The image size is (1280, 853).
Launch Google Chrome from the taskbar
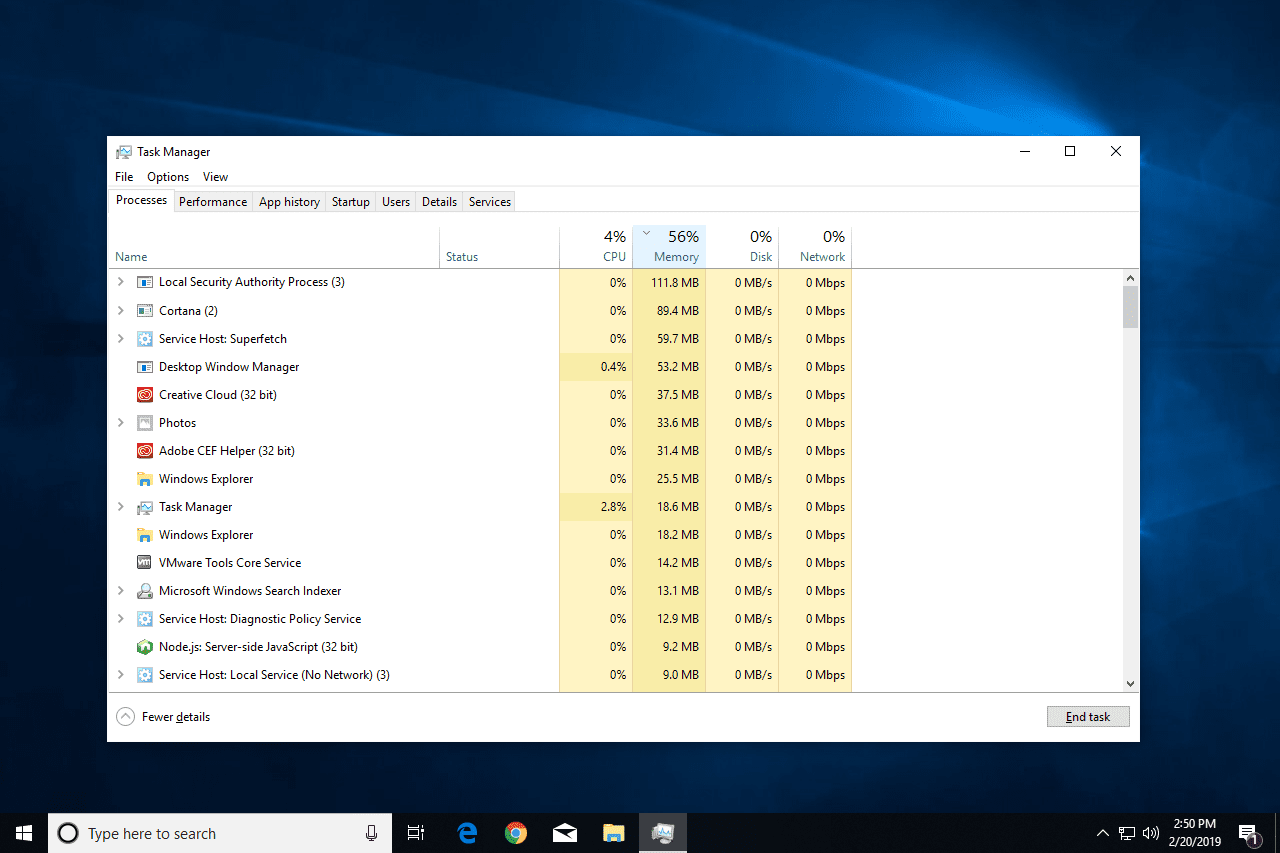point(515,833)
